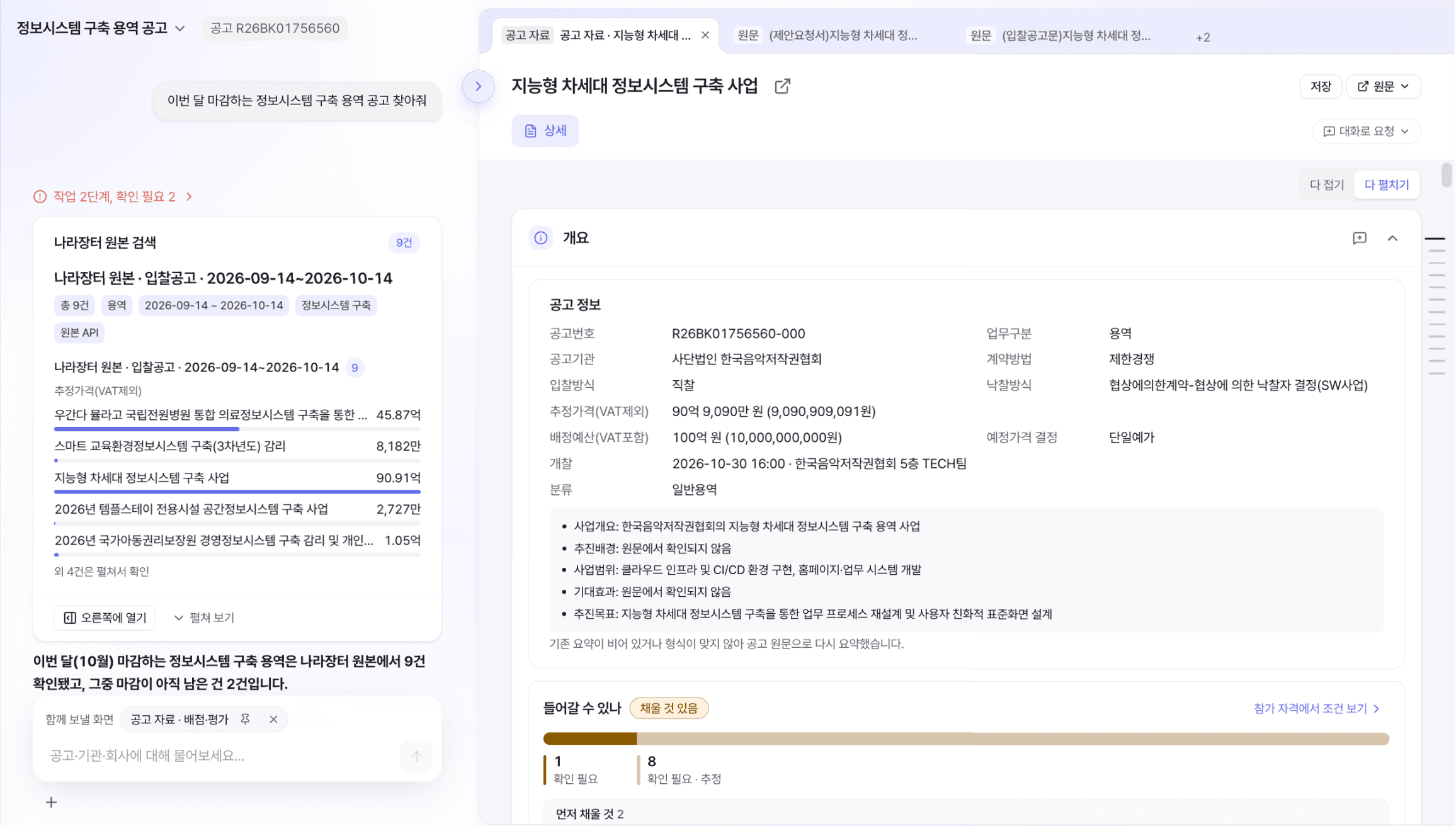Click the 공고 R26BK01756560 chip
1456x826 pixels.
tap(275, 28)
